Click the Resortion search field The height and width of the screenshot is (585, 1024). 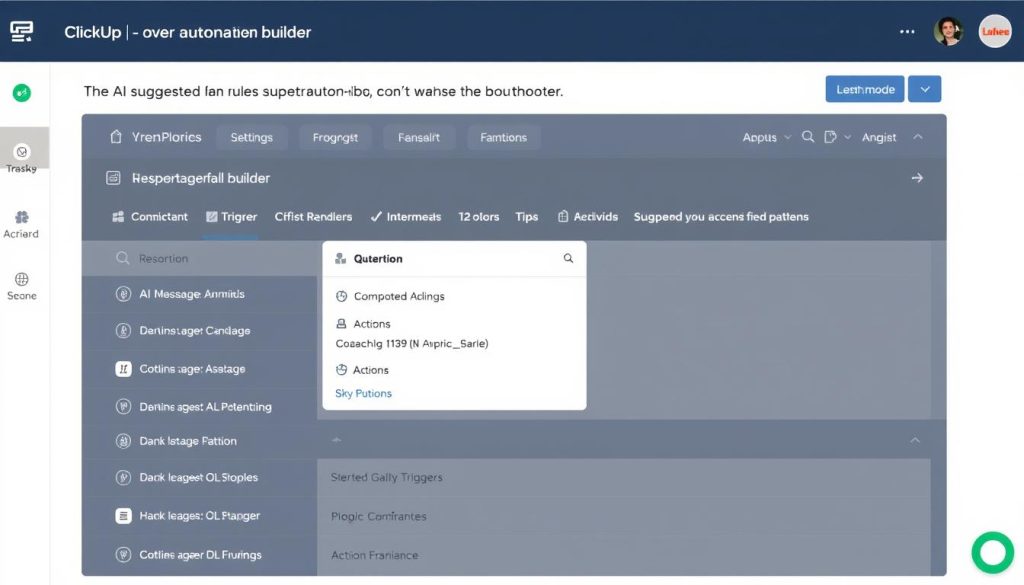(200, 258)
